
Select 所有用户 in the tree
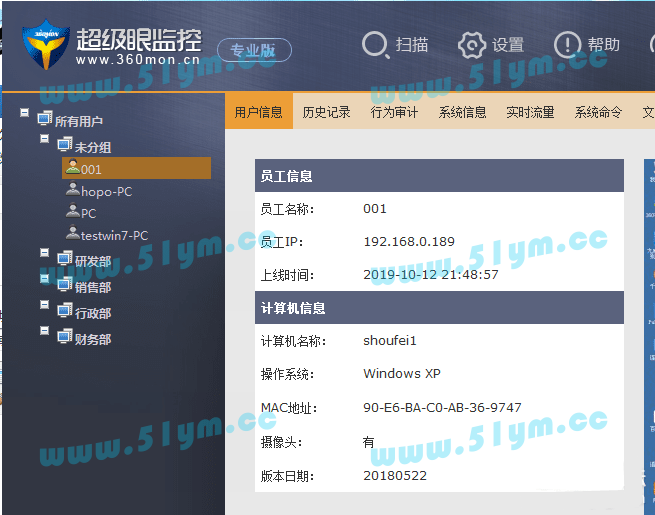click(79, 121)
